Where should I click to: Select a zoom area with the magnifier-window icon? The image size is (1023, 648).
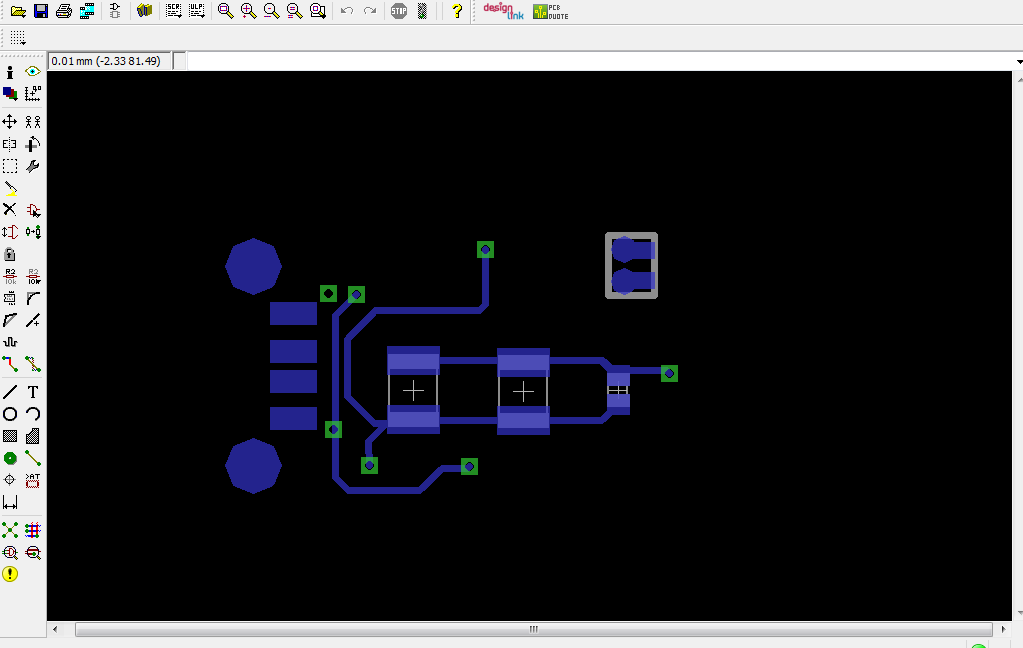[x=318, y=11]
